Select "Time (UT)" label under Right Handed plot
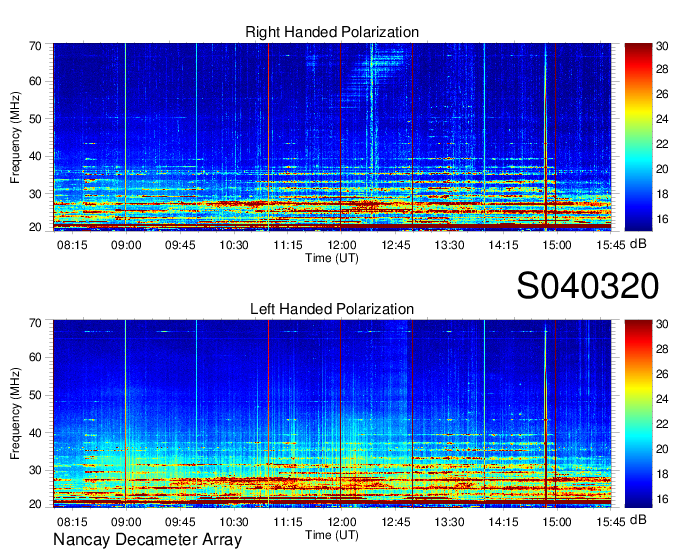The height and width of the screenshot is (552, 680). 332,258
